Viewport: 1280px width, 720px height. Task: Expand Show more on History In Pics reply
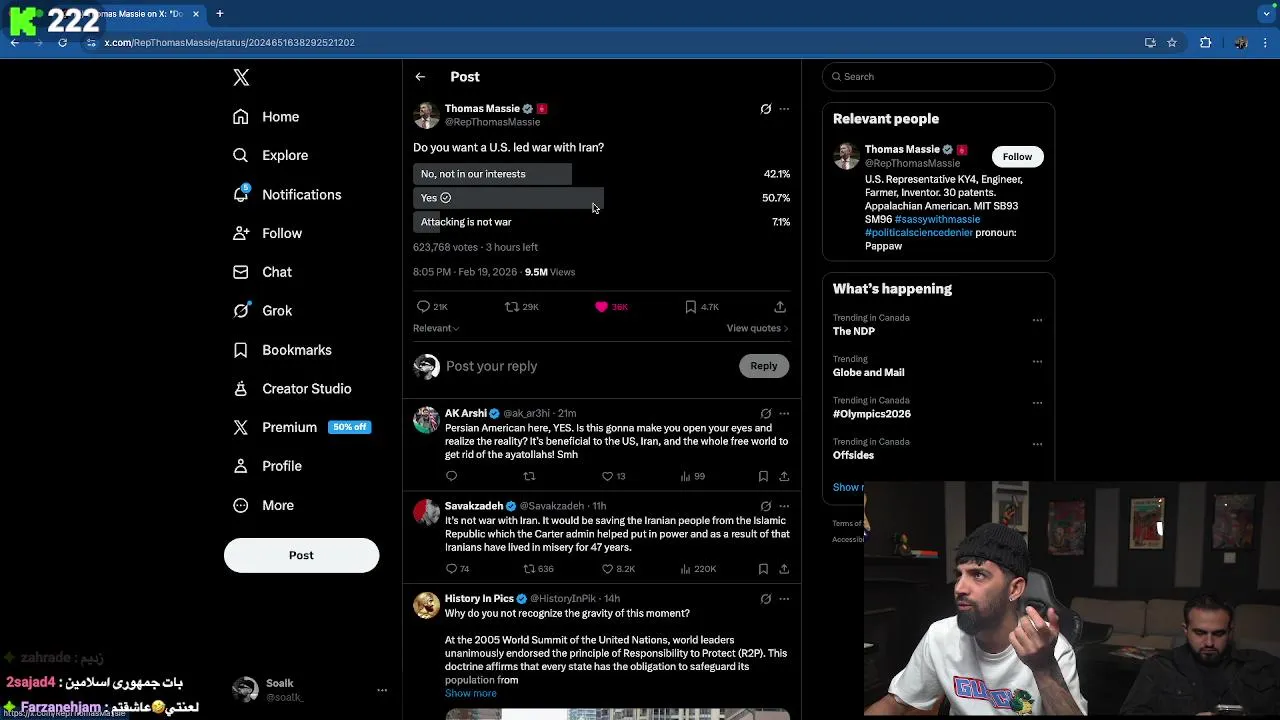pyautogui.click(x=470, y=693)
